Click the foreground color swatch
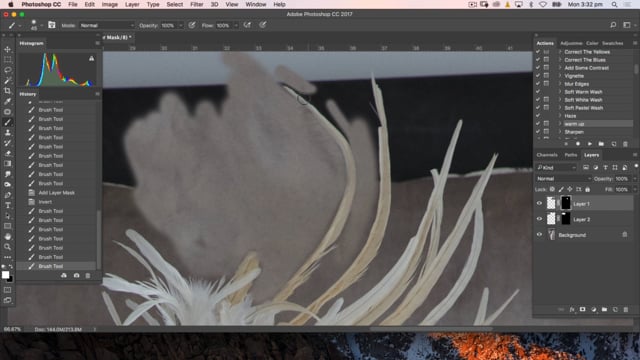 click(x=5, y=275)
